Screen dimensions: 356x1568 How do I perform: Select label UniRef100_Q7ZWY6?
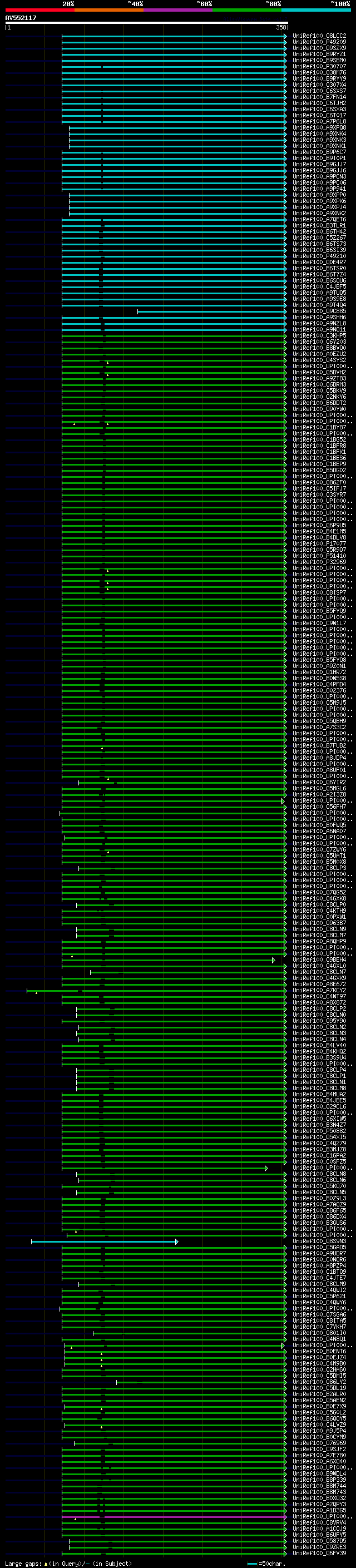click(x=319, y=850)
